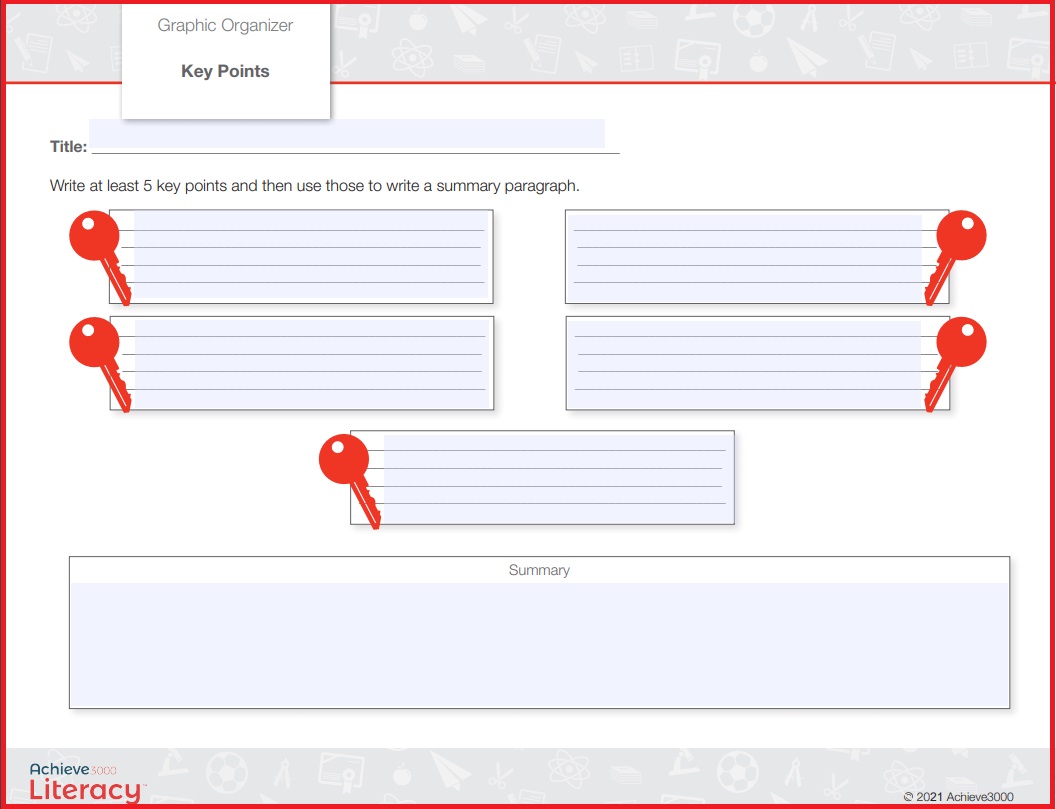Click the 'Title:' label
Image resolution: width=1056 pixels, height=809 pixels.
point(68,146)
